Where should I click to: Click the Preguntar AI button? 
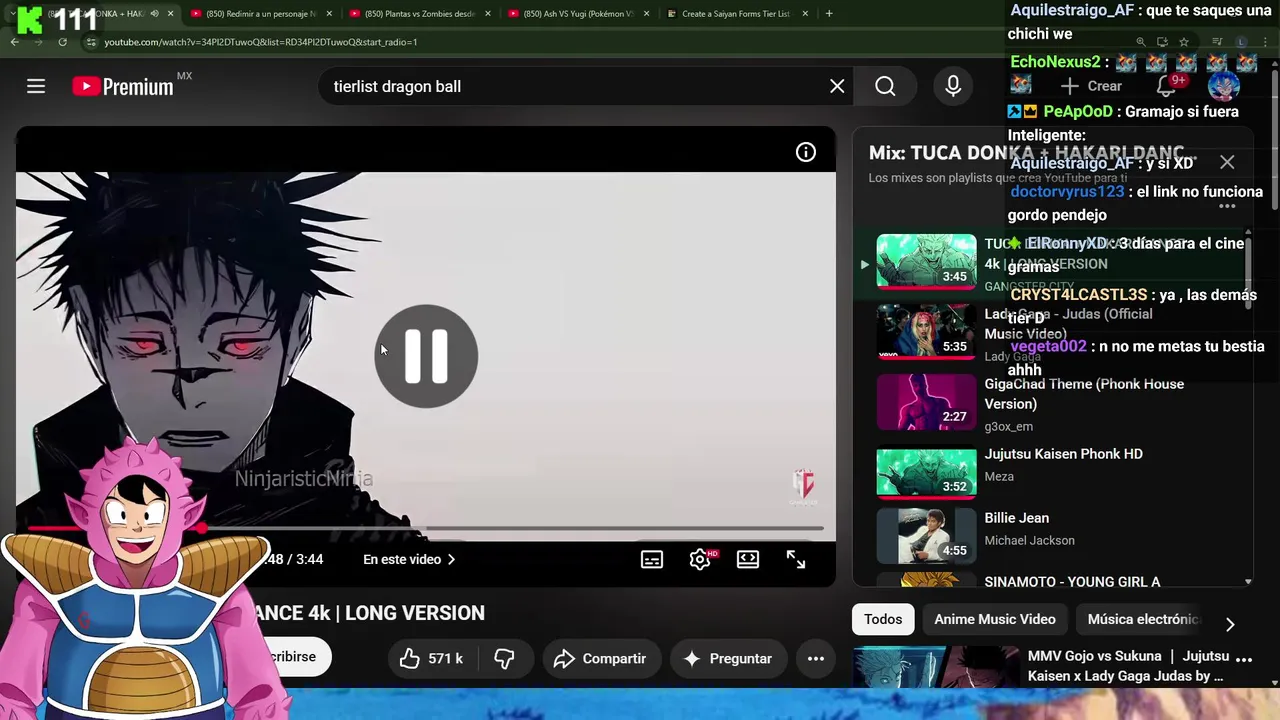click(728, 658)
